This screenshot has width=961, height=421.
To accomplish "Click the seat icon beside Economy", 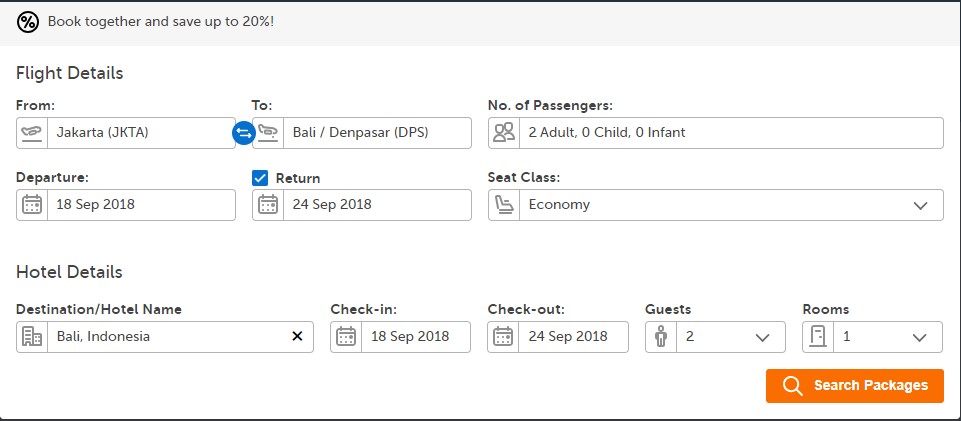I will 504,204.
